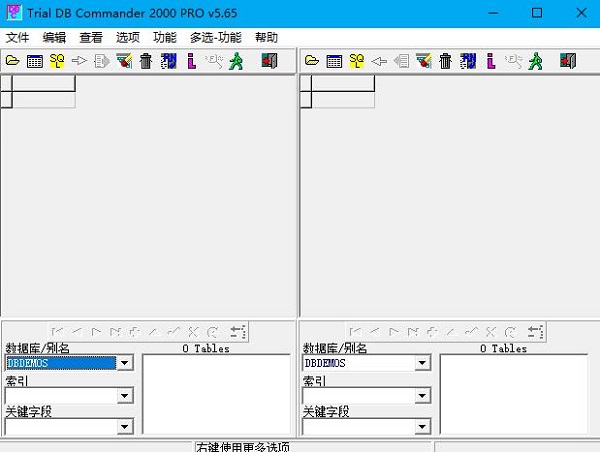Click right grid header cell

(343, 83)
